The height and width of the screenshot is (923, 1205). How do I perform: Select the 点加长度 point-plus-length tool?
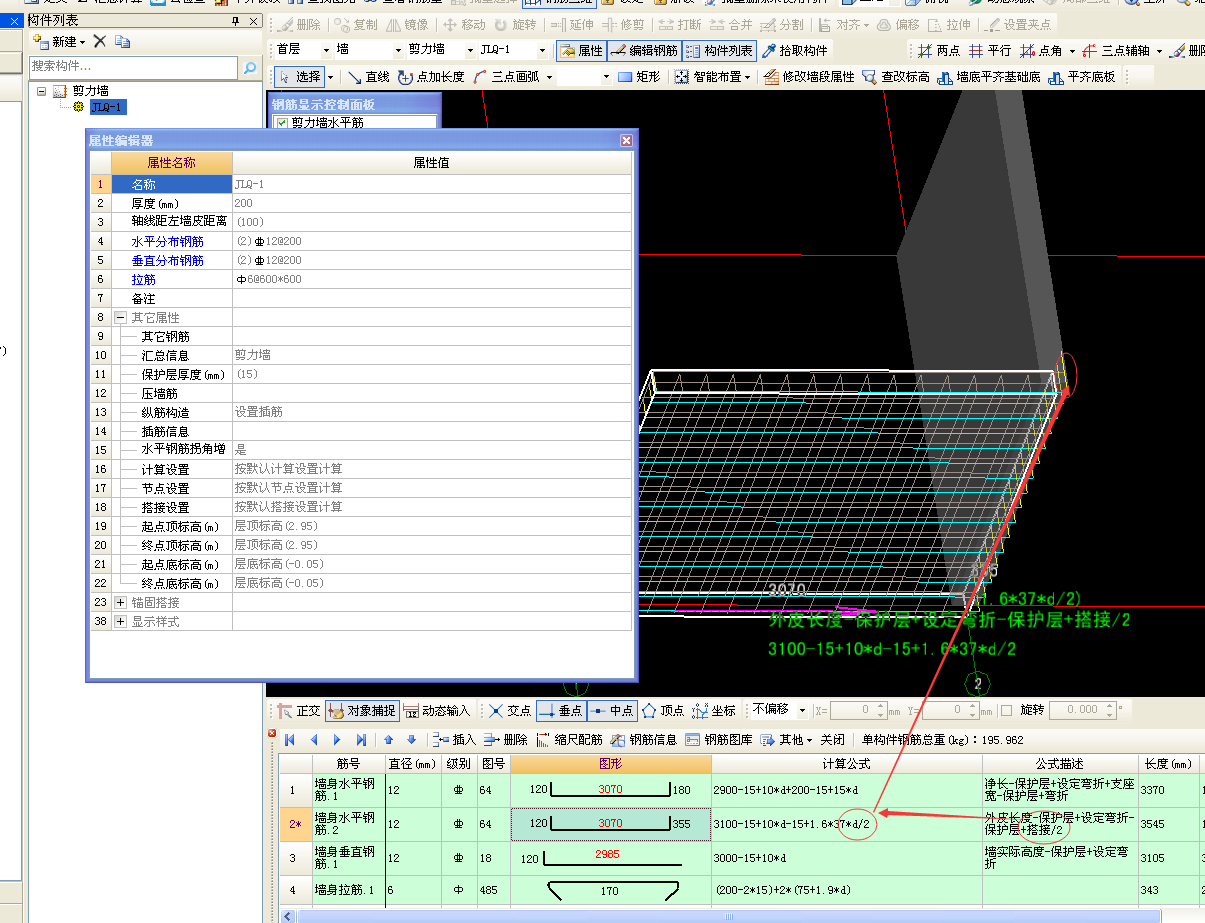431,76
